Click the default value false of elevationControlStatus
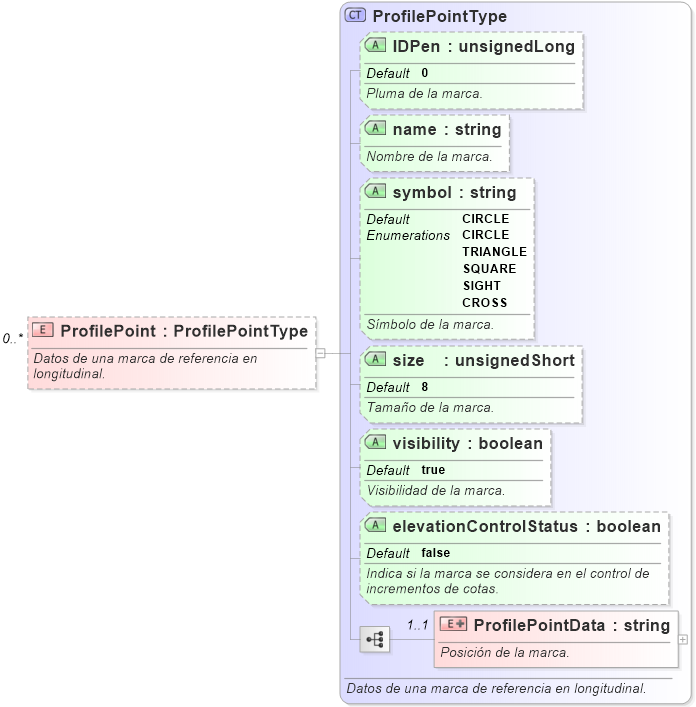Viewport: 696px width, 707px height. pos(435,553)
